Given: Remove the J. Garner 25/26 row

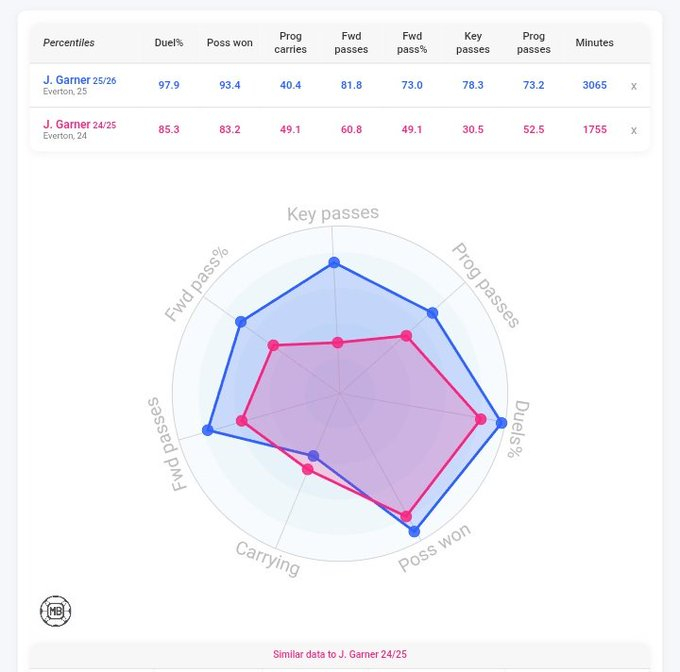Looking at the screenshot, I should point(633,86).
